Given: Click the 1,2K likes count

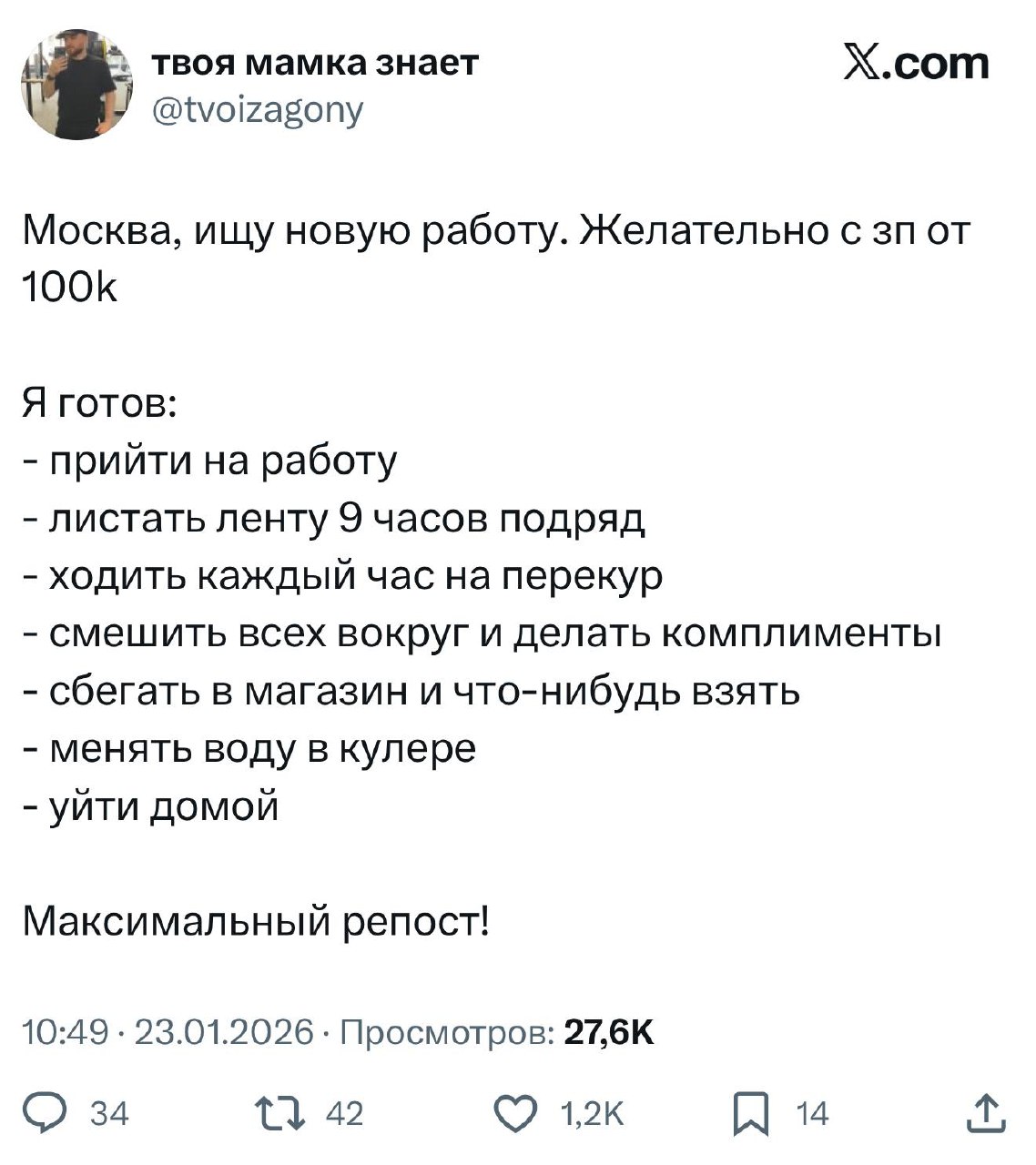Looking at the screenshot, I should click(592, 1113).
